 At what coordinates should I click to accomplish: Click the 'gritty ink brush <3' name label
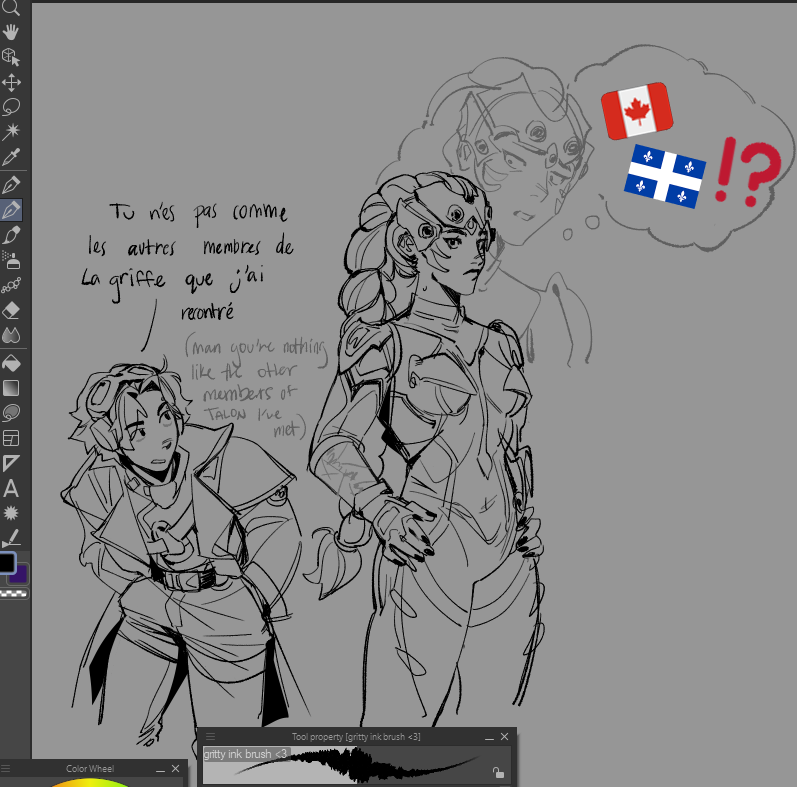coord(246,754)
